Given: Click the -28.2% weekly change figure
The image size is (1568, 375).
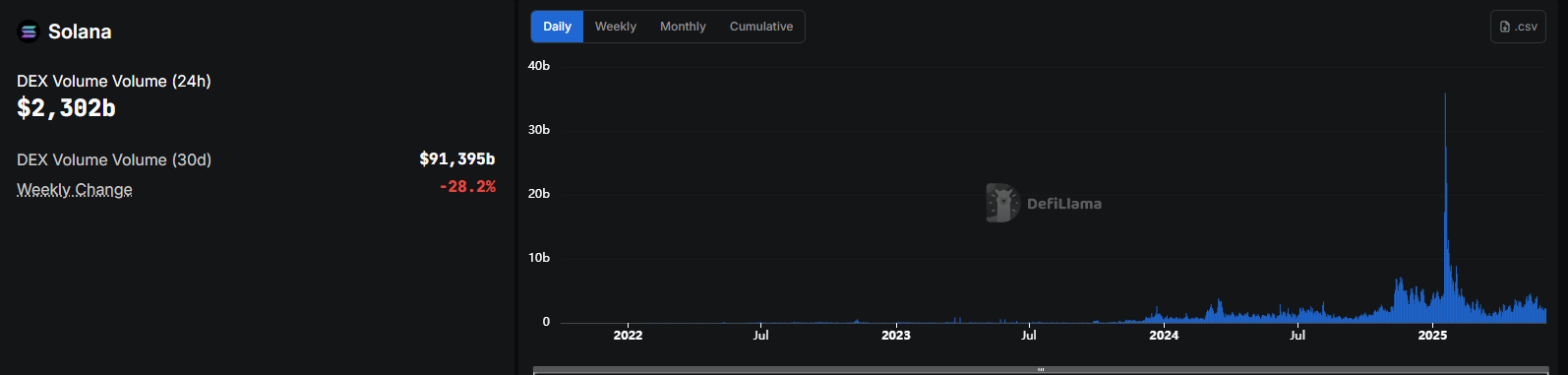Looking at the screenshot, I should [467, 186].
